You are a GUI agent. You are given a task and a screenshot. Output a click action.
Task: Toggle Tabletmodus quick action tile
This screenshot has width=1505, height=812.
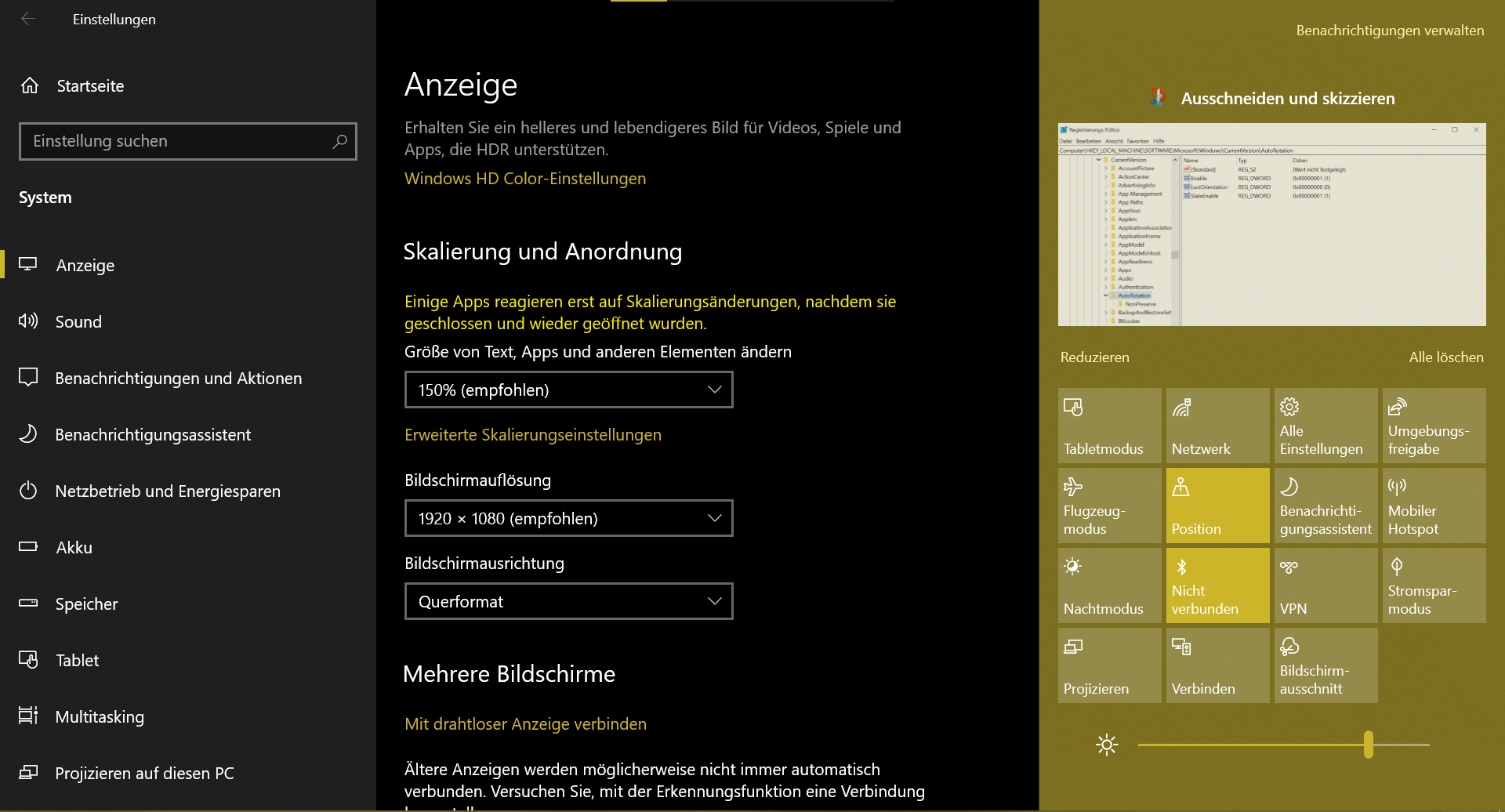(1110, 426)
